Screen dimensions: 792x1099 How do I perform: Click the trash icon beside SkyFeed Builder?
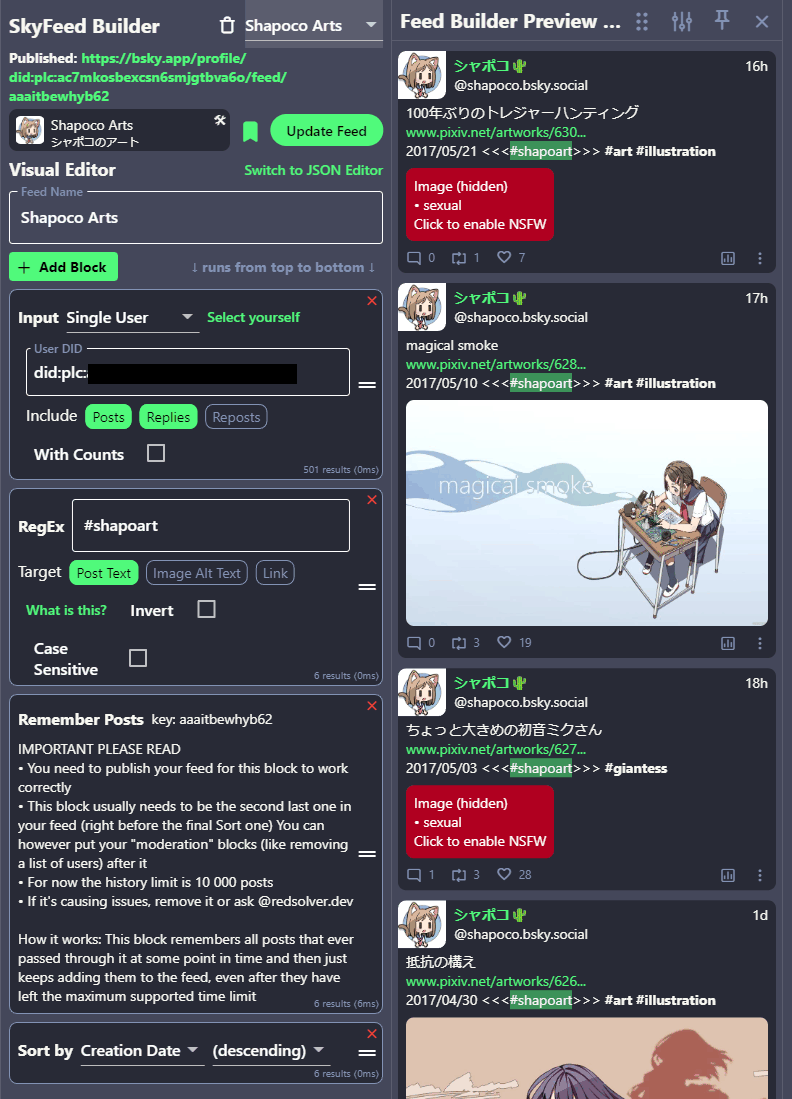point(227,26)
